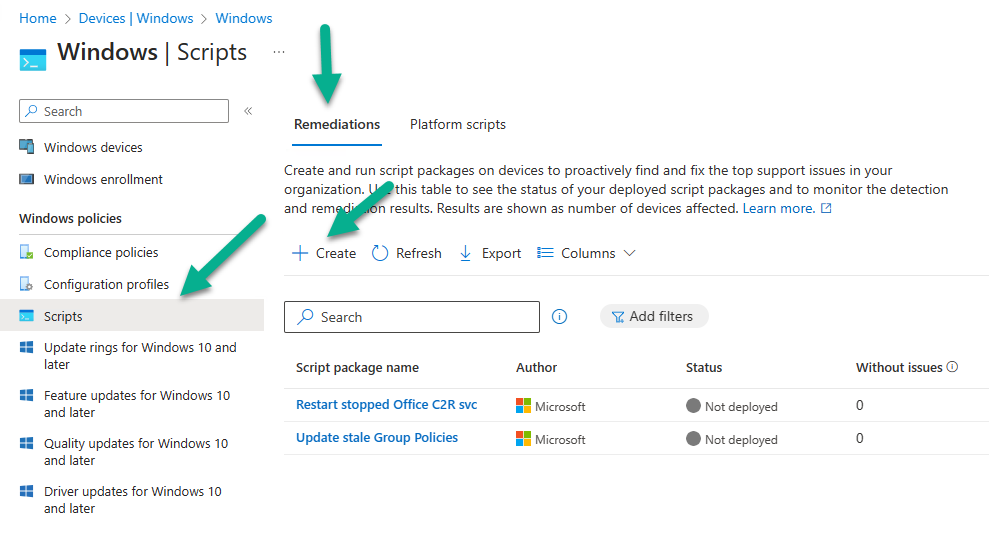The height and width of the screenshot is (543, 989).
Task: Open Windows devices
Action: coord(93,147)
